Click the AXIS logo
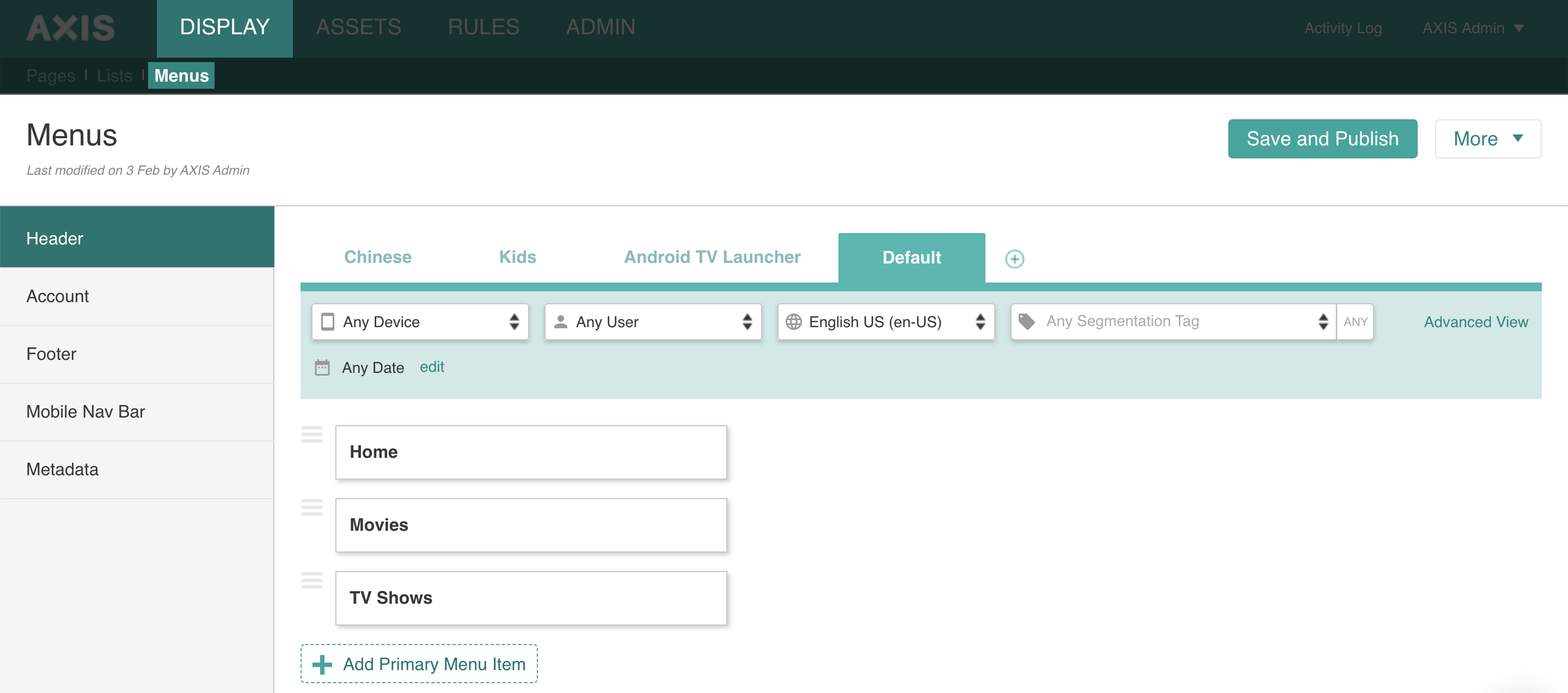 [70, 27]
